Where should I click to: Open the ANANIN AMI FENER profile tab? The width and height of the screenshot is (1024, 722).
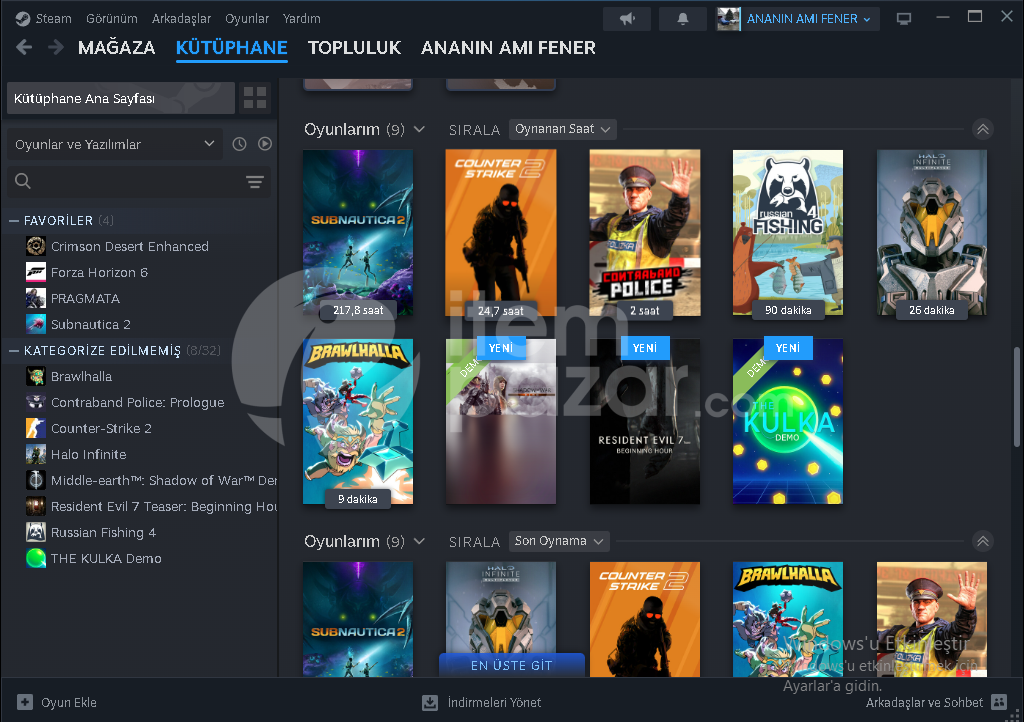pyautogui.click(x=508, y=48)
